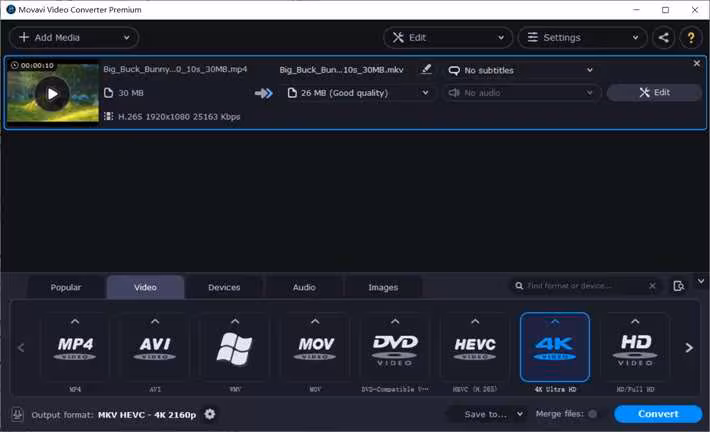Expand AVI format presets chevron
710x432 pixels.
coord(155,322)
